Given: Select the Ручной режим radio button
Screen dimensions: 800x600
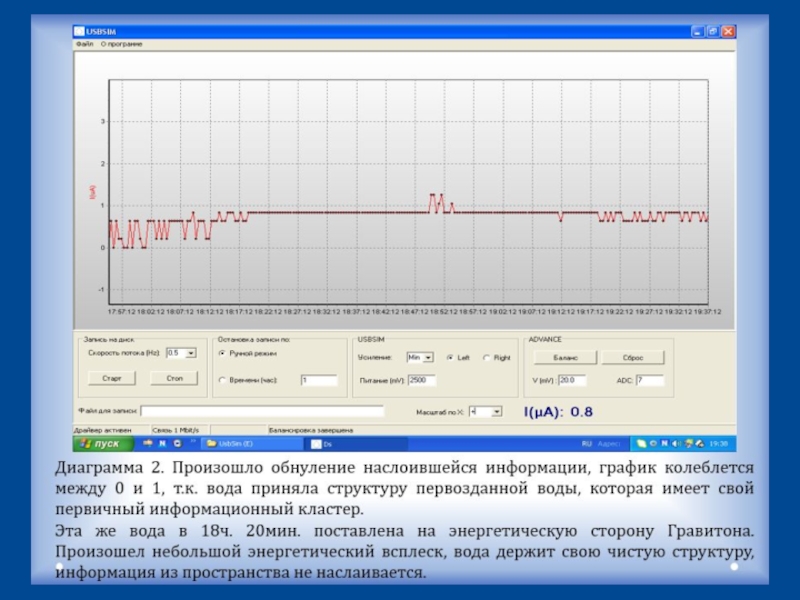Looking at the screenshot, I should [x=222, y=353].
